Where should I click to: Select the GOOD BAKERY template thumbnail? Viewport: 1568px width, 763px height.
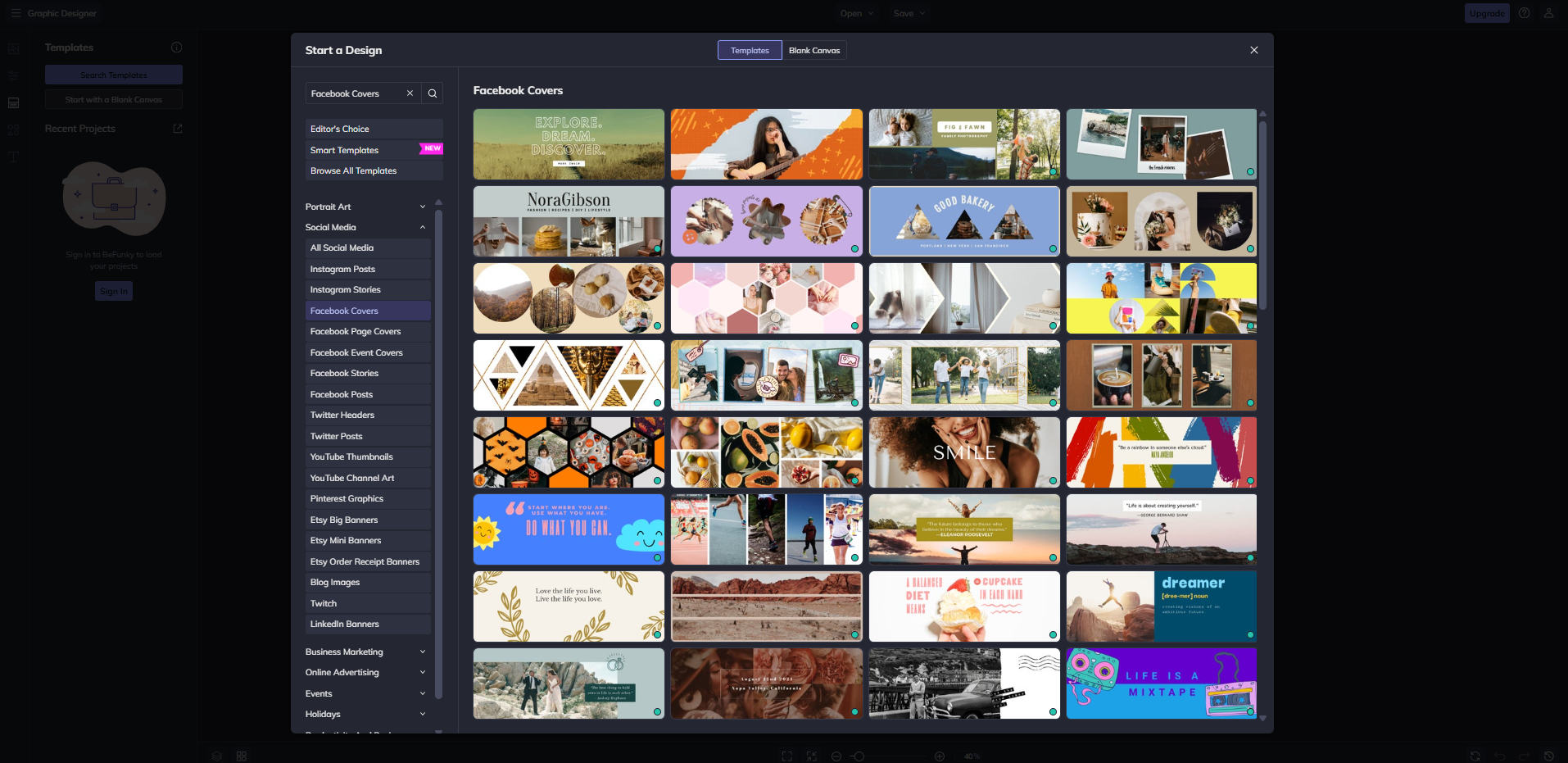[963, 221]
